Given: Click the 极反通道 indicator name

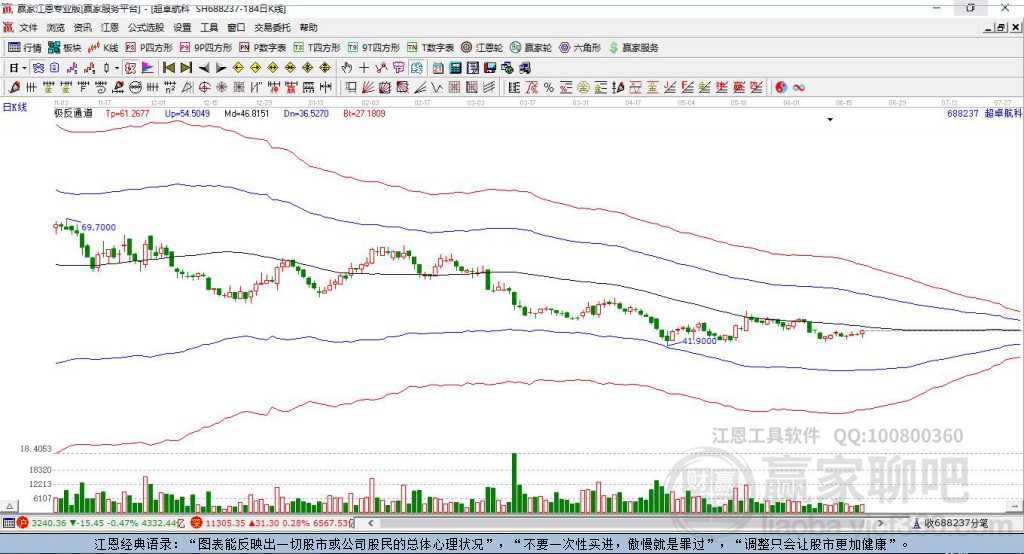Looking at the screenshot, I should (73, 114).
